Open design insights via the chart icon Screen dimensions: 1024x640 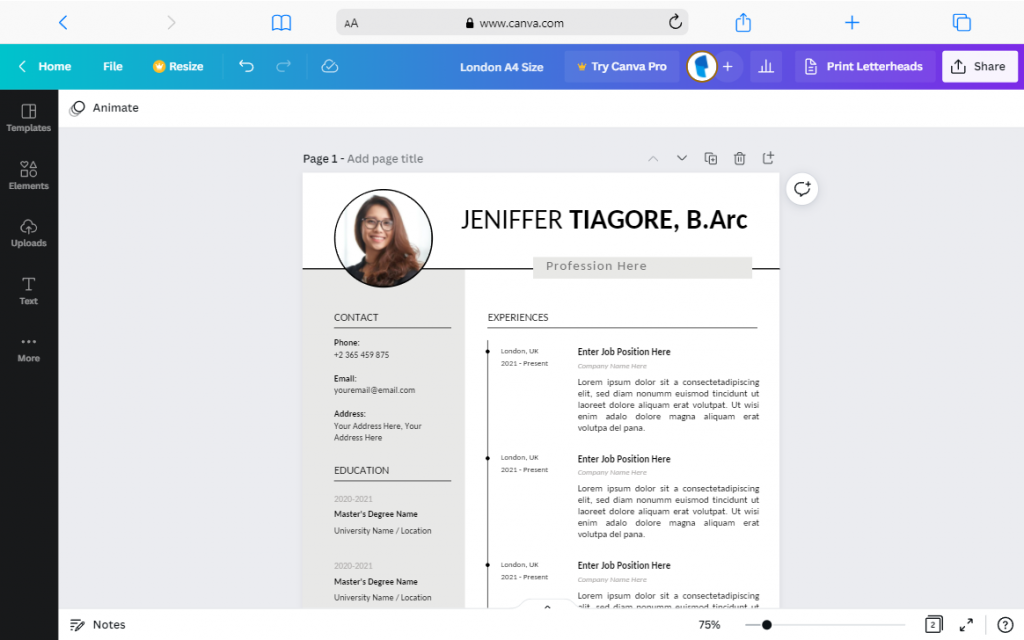coord(766,66)
